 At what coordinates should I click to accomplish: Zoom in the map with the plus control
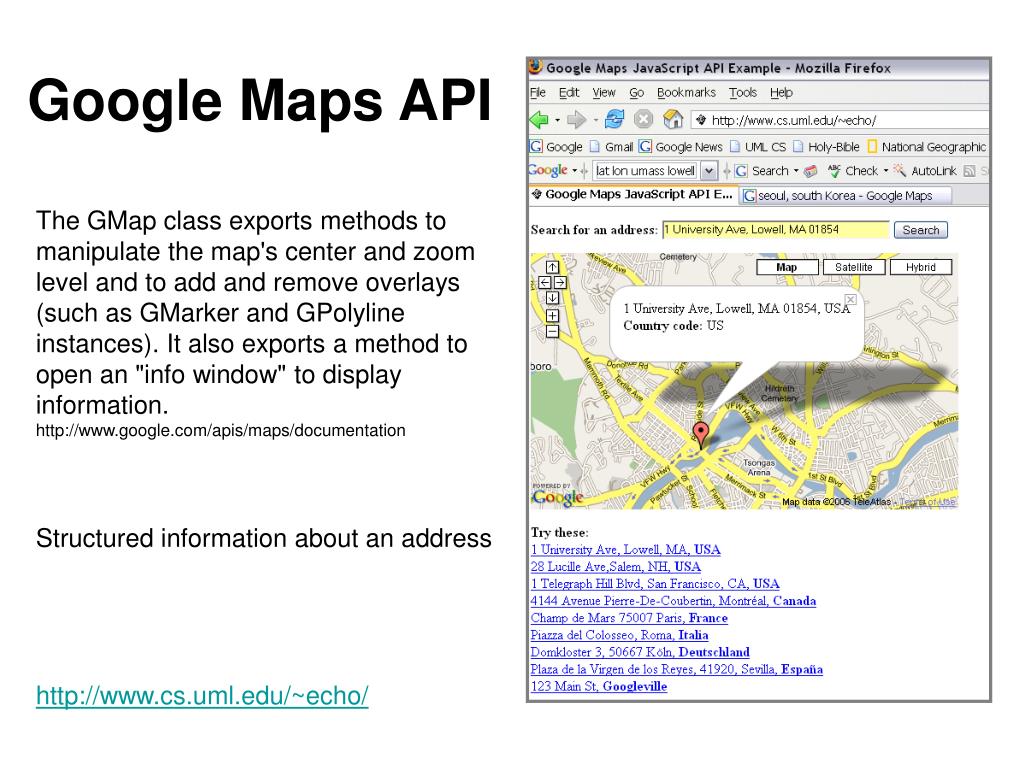(552, 315)
